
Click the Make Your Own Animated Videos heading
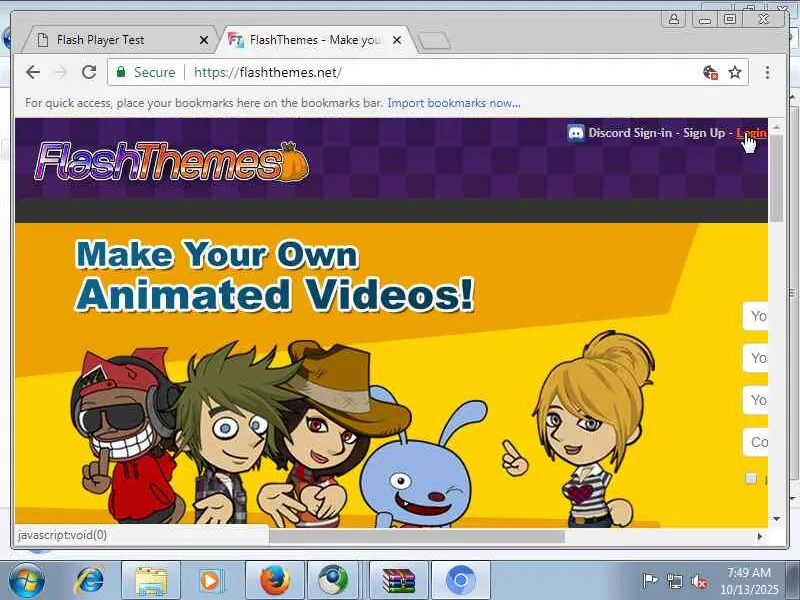pos(275,274)
